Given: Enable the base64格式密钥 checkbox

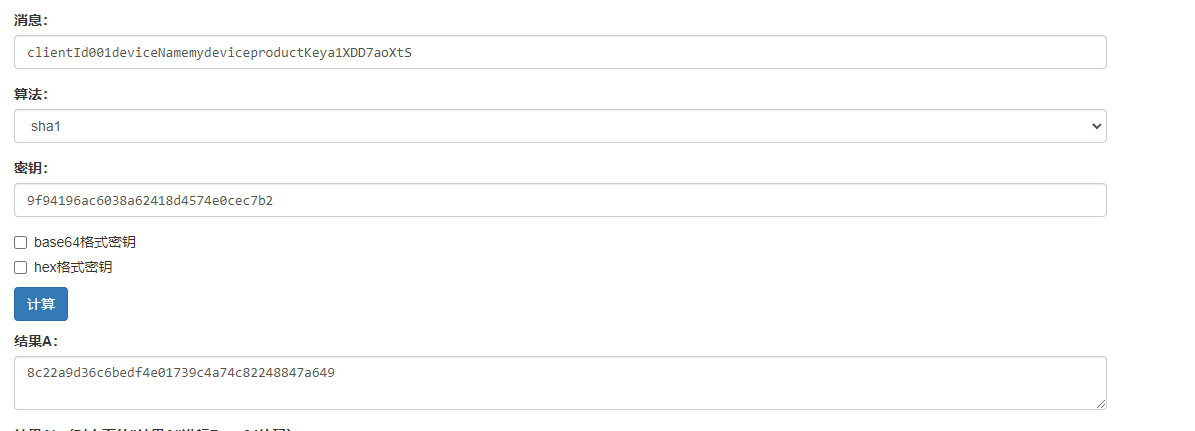Looking at the screenshot, I should click(x=21, y=242).
